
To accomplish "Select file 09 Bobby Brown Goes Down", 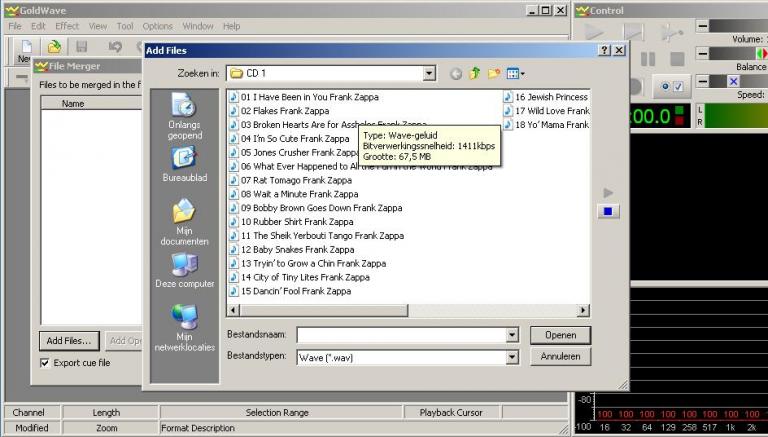I will coord(297,208).
